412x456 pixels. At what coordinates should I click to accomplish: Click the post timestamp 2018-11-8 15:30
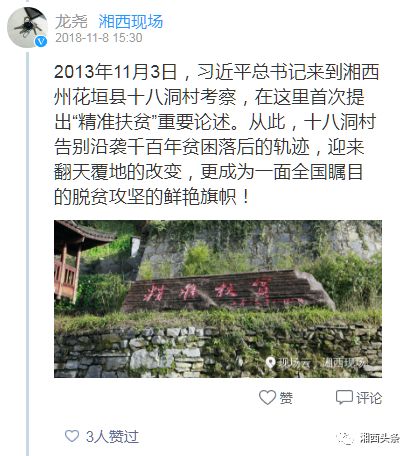(99, 38)
